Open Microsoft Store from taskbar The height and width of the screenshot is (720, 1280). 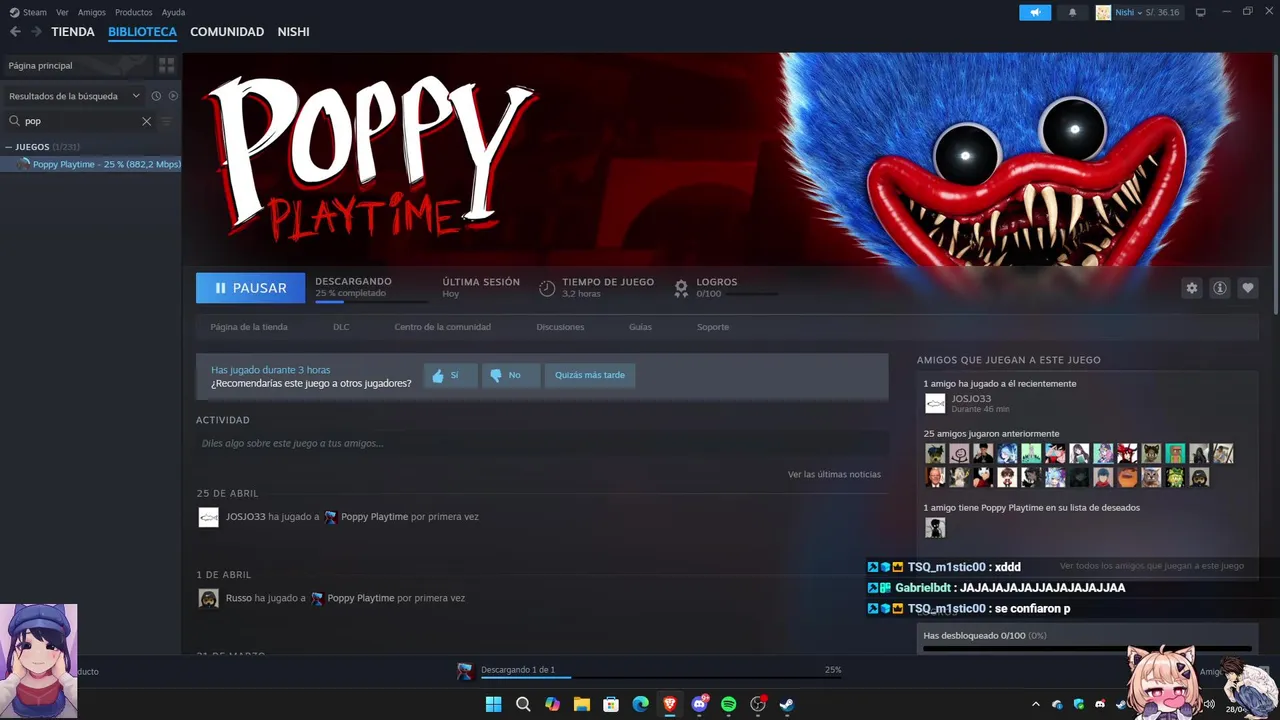(611, 704)
